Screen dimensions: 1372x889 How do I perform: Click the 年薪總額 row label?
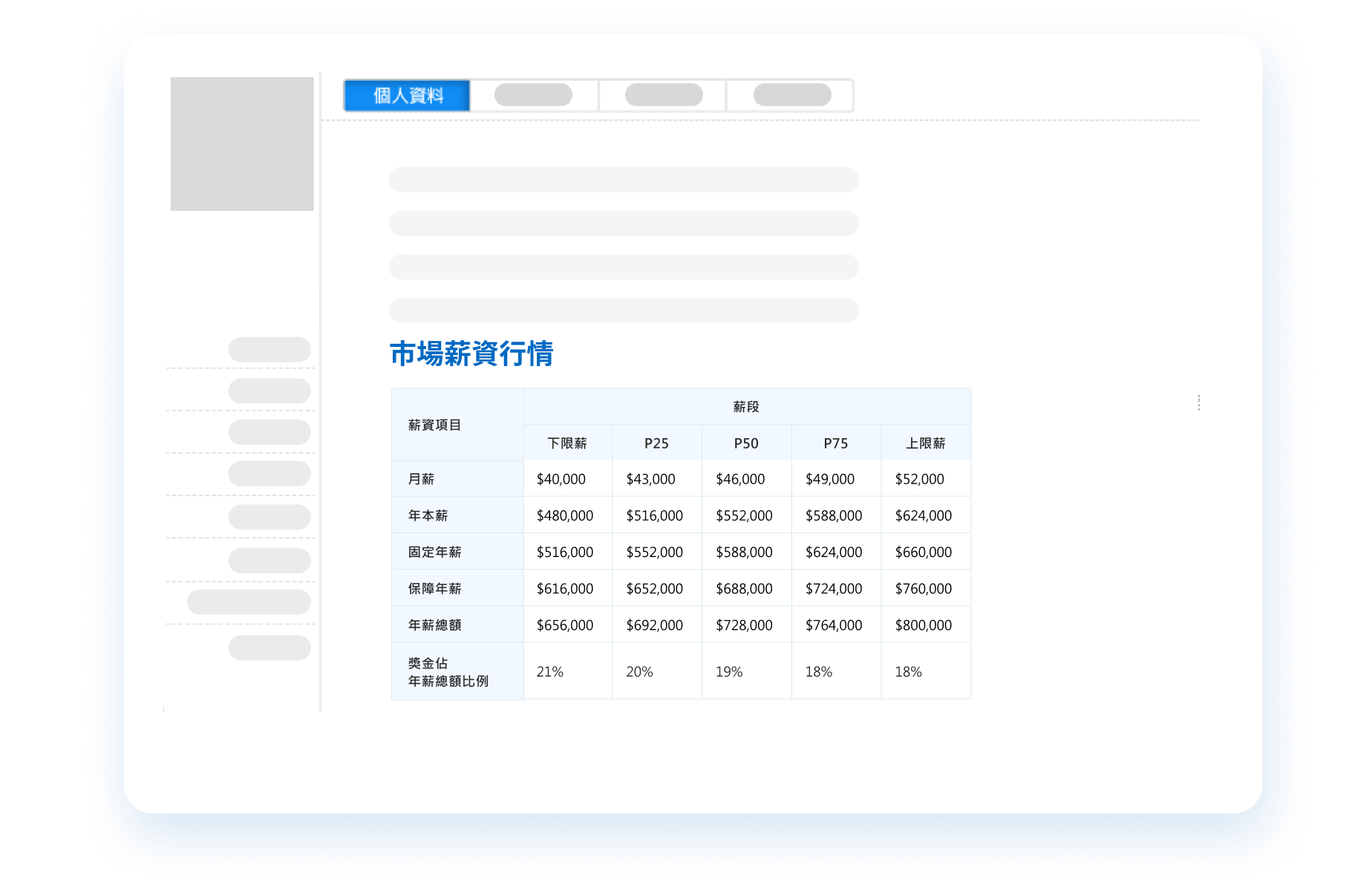tap(434, 625)
